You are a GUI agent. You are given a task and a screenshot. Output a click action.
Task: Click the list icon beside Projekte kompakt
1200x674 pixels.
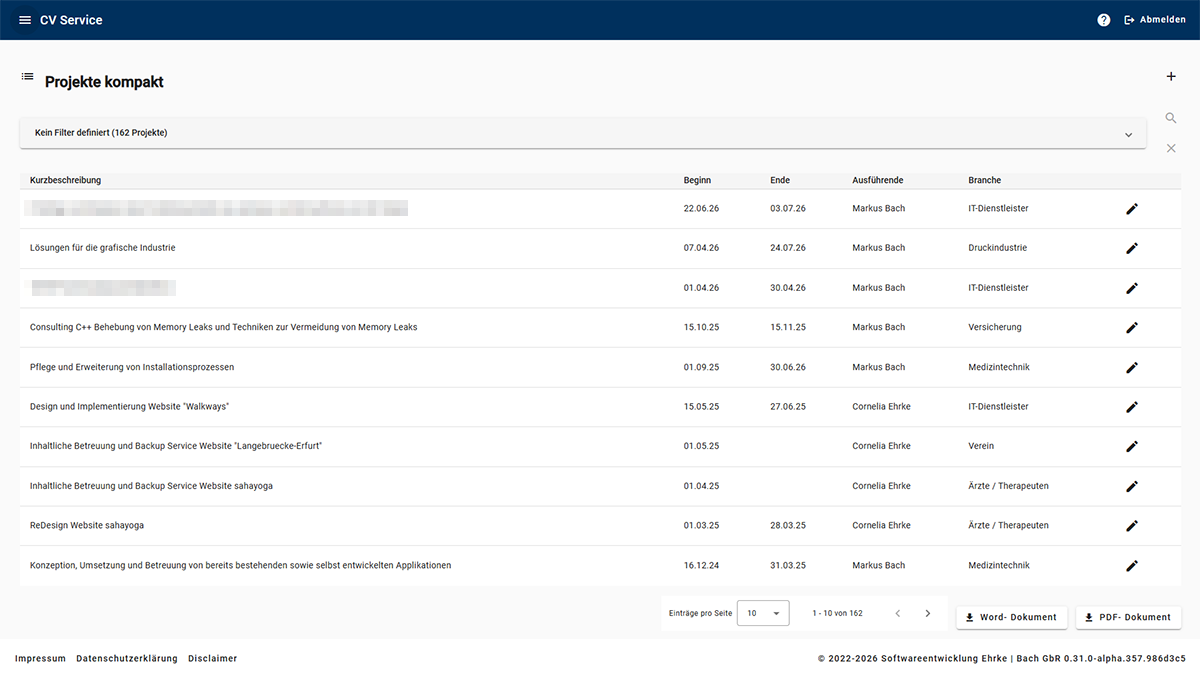[27, 77]
